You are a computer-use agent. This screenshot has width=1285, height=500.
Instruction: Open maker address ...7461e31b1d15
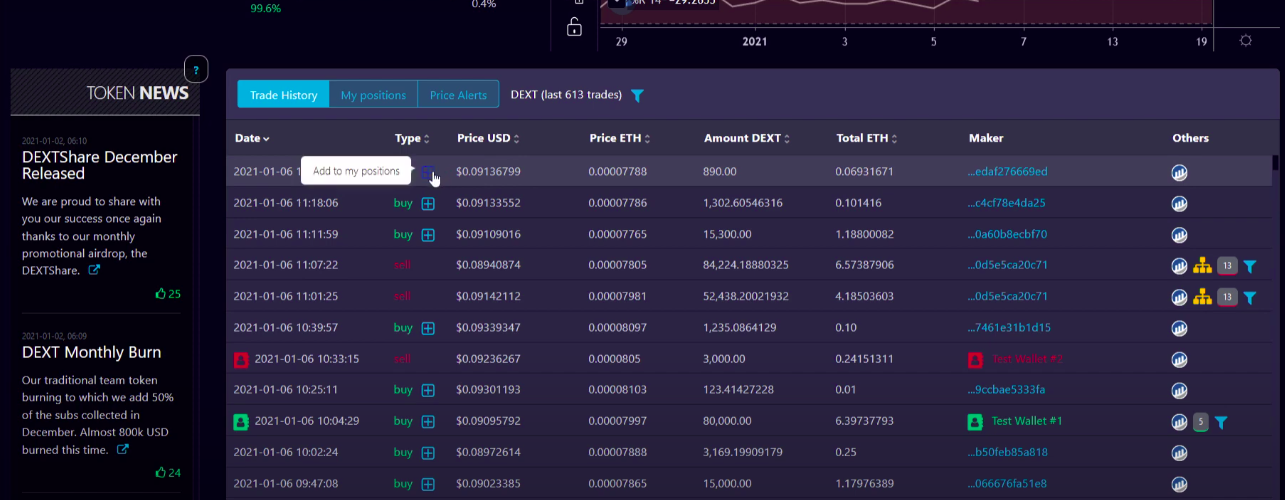point(1008,328)
